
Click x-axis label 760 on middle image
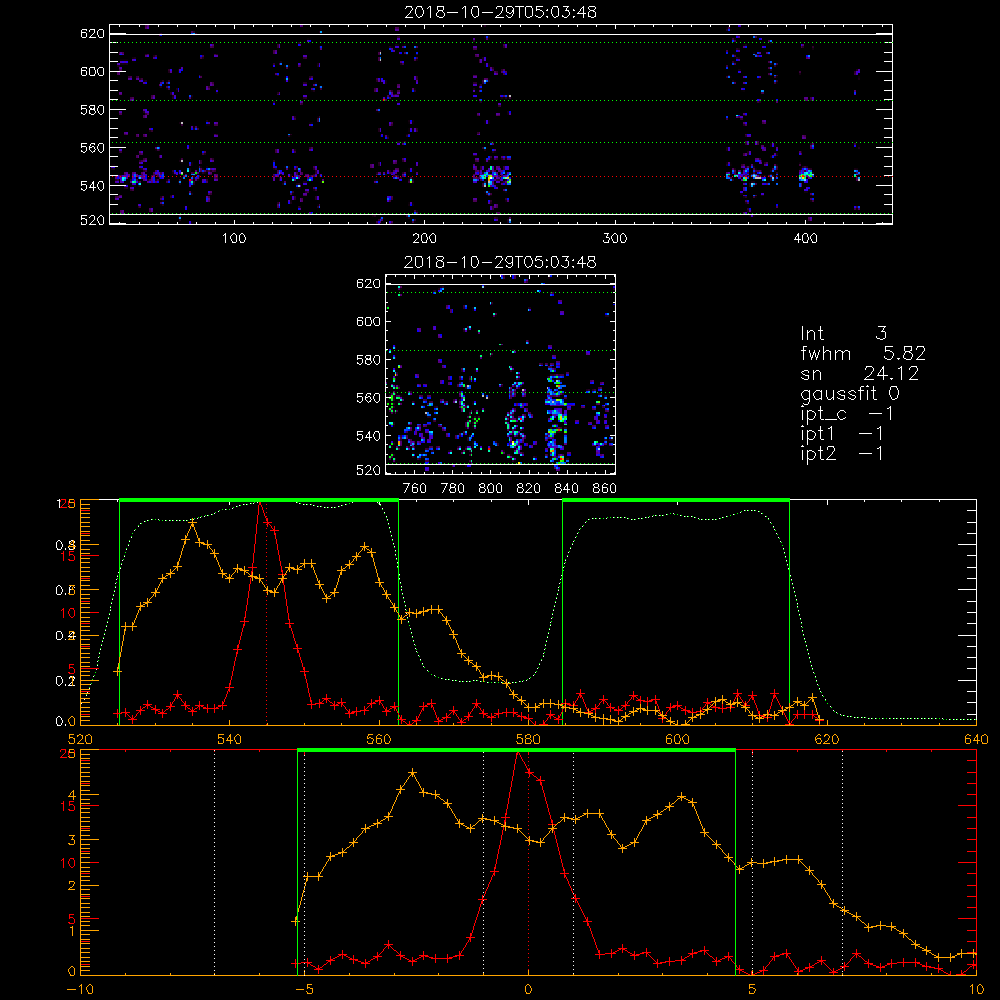(415, 489)
